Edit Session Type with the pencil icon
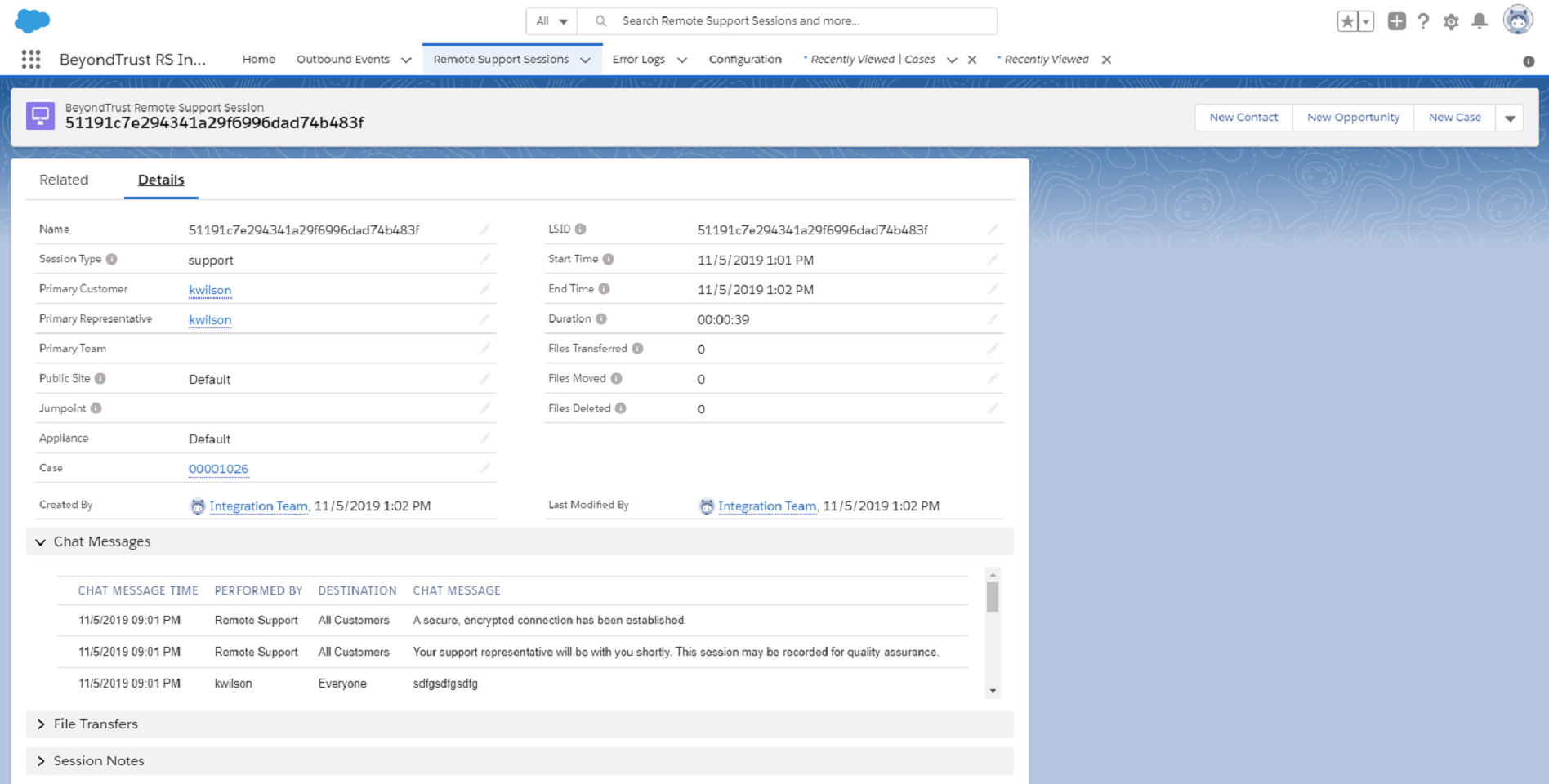 [485, 259]
